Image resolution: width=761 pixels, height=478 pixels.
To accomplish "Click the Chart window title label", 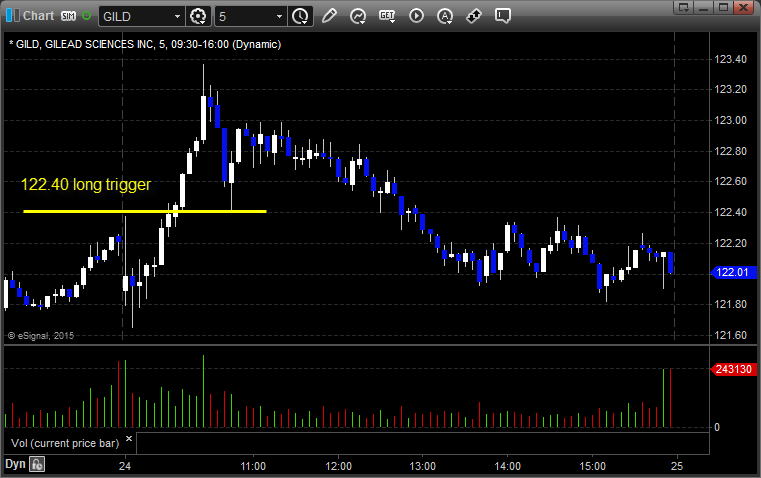I will pos(38,16).
